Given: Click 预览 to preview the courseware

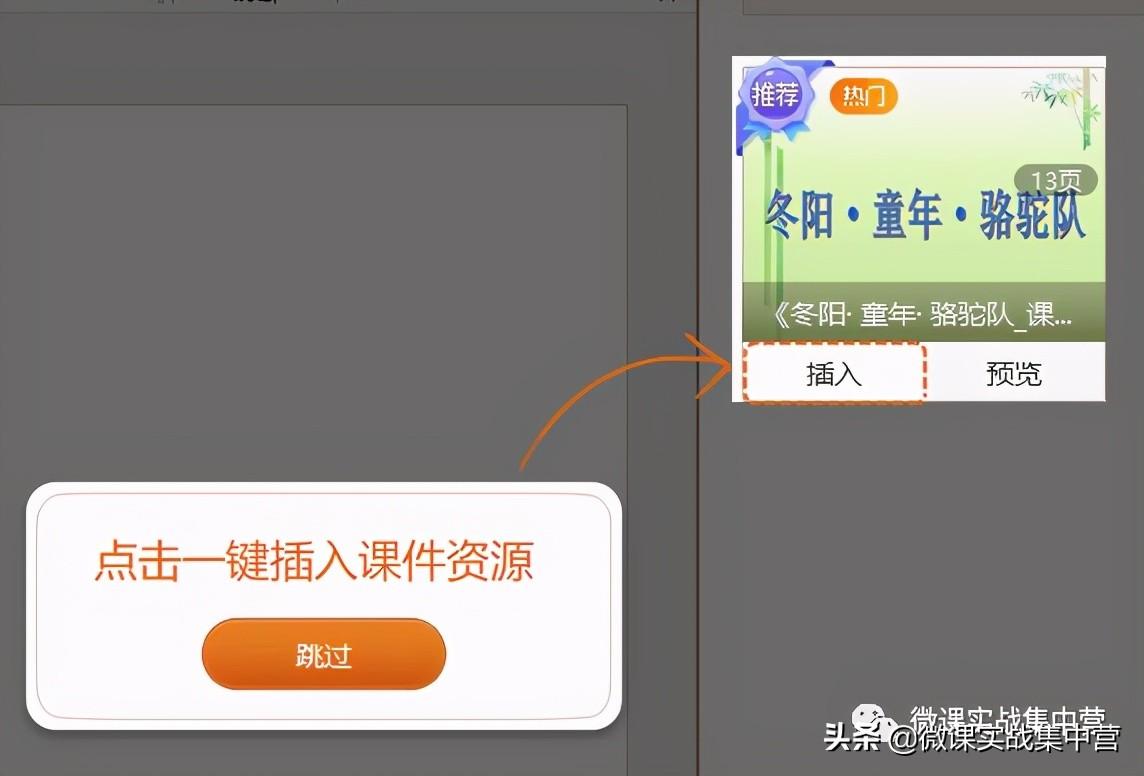Looking at the screenshot, I should pyautogui.click(x=1014, y=373).
